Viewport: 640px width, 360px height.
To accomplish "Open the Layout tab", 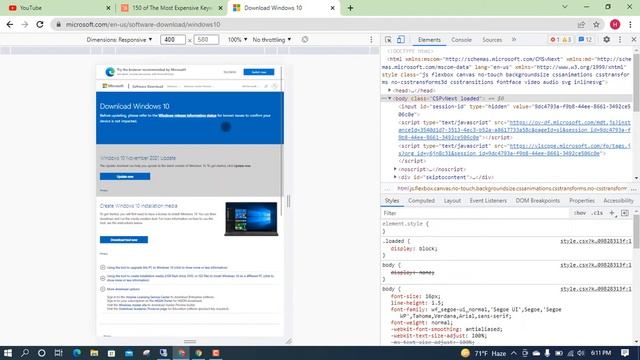I will (452, 201).
